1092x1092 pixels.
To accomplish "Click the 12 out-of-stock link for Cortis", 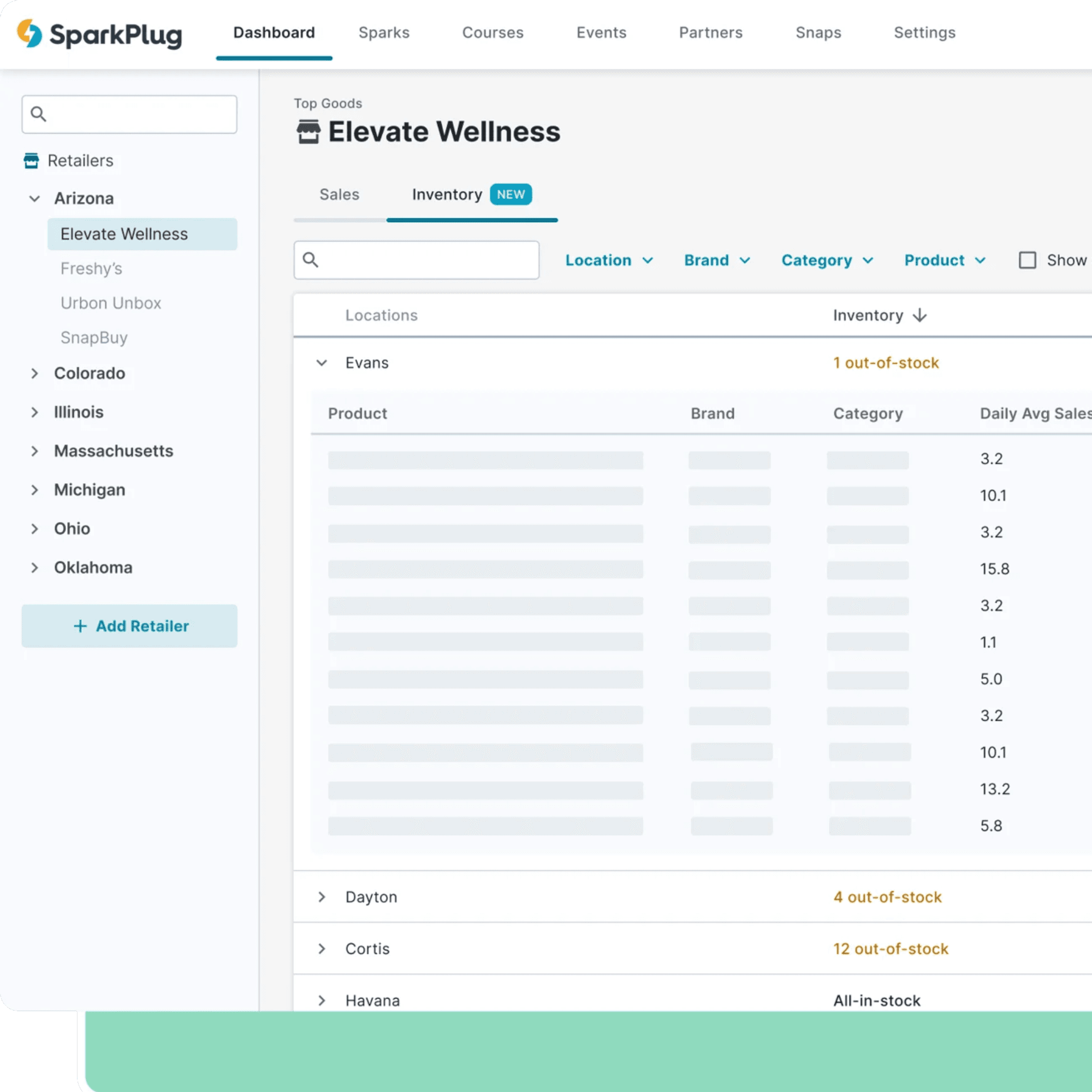I will tap(890, 949).
